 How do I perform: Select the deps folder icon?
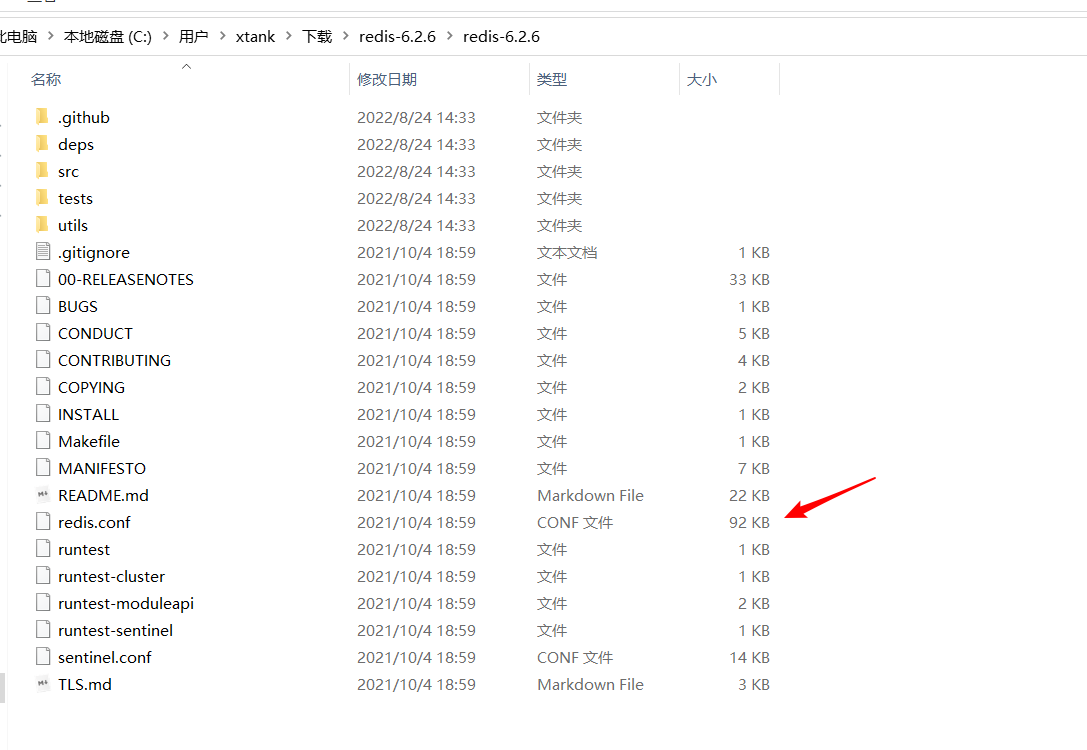(x=41, y=144)
